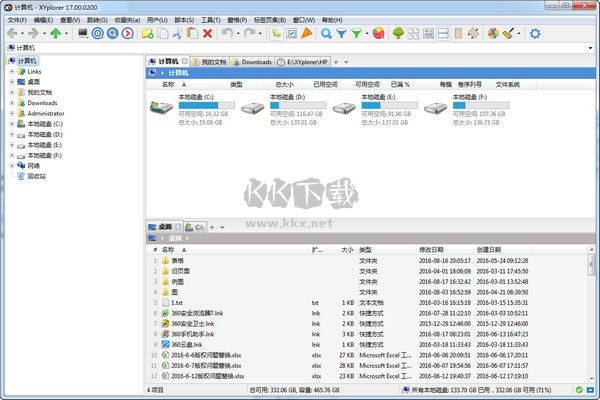Go forward with the right arrow icon
The height and width of the screenshot is (400, 600).
coord(34,34)
